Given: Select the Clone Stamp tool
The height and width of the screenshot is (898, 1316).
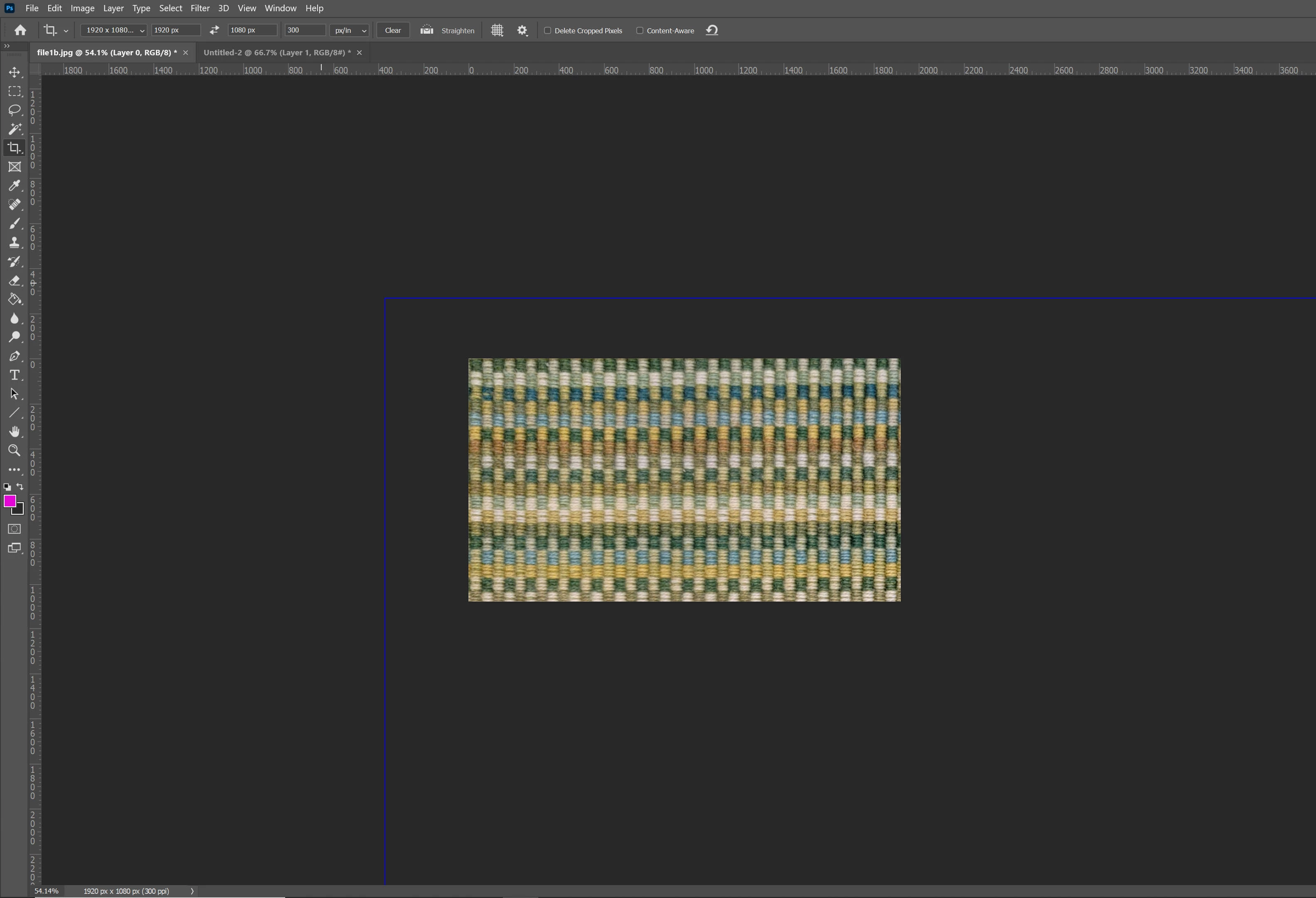Looking at the screenshot, I should tap(15, 242).
